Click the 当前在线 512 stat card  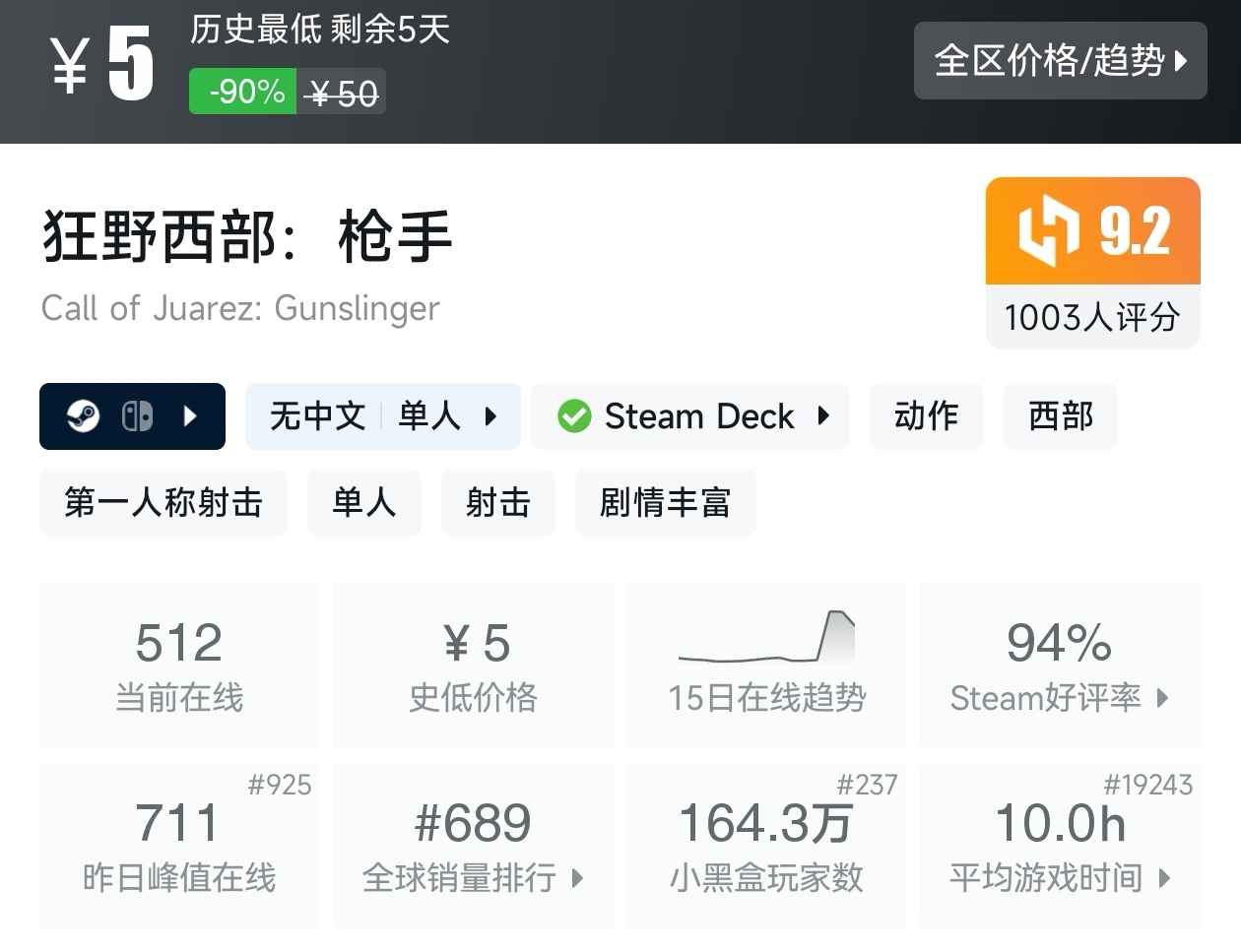pos(179,665)
